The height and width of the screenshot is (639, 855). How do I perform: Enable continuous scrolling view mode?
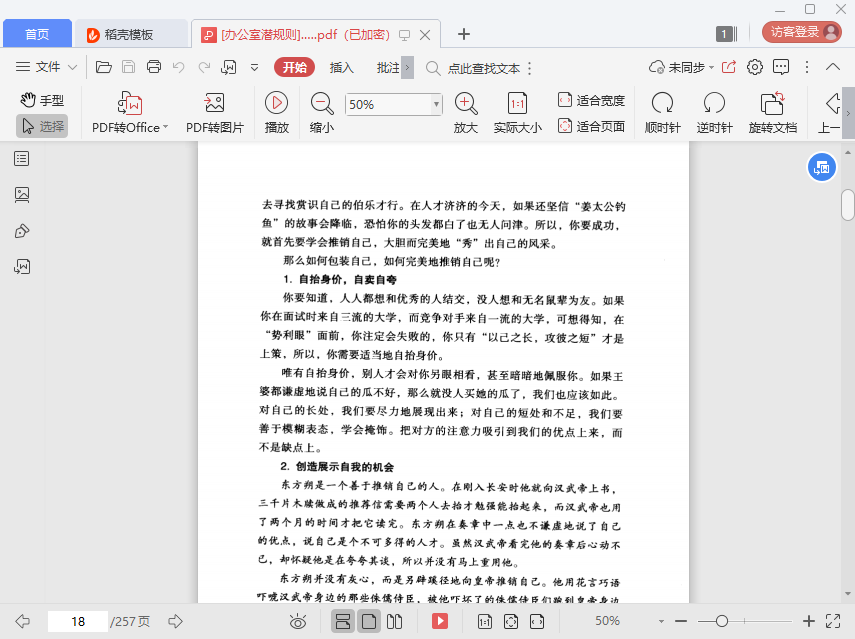point(343,621)
